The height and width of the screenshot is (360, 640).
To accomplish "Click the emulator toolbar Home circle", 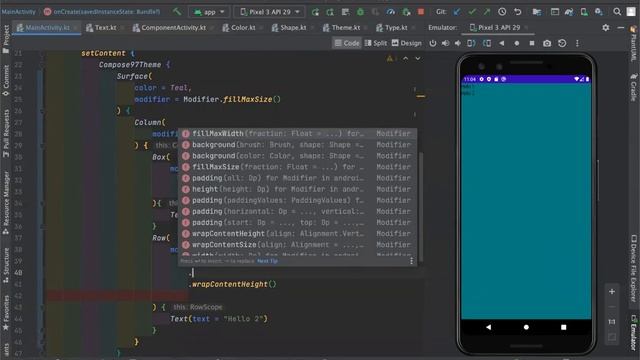I will tap(517, 43).
